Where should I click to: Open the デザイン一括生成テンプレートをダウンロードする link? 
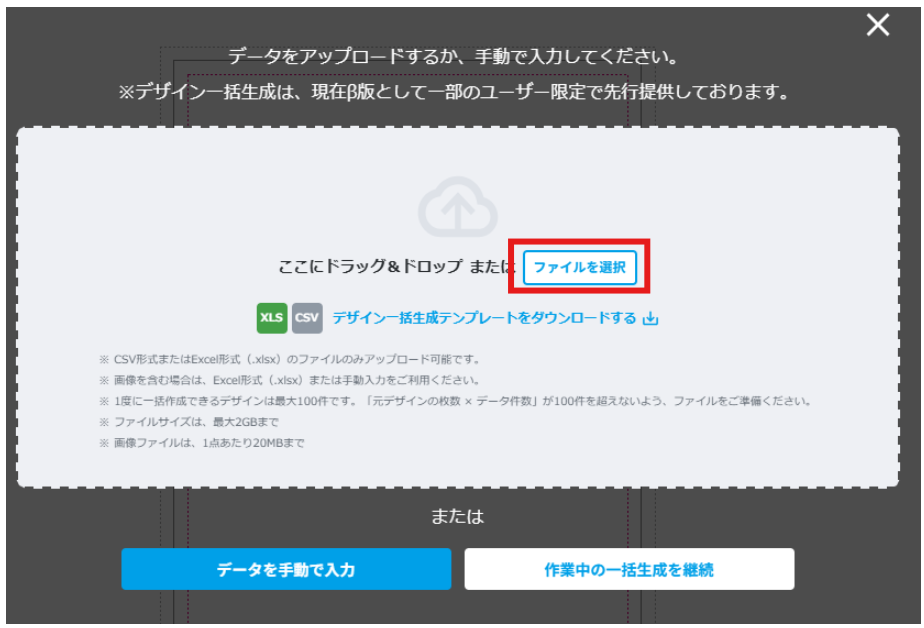coord(484,319)
